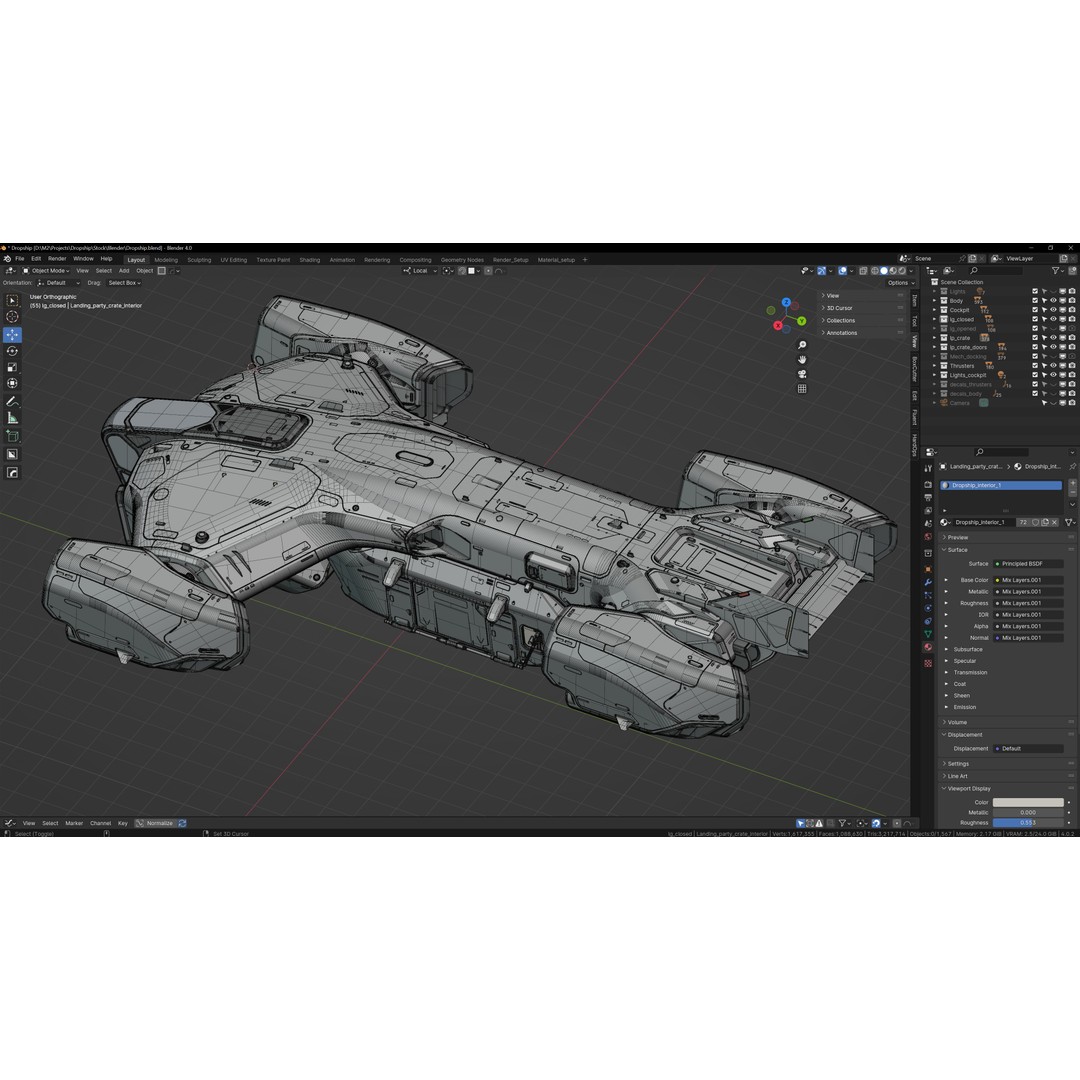Open the viewport Add menu
This screenshot has height=1080, width=1080.
point(124,271)
